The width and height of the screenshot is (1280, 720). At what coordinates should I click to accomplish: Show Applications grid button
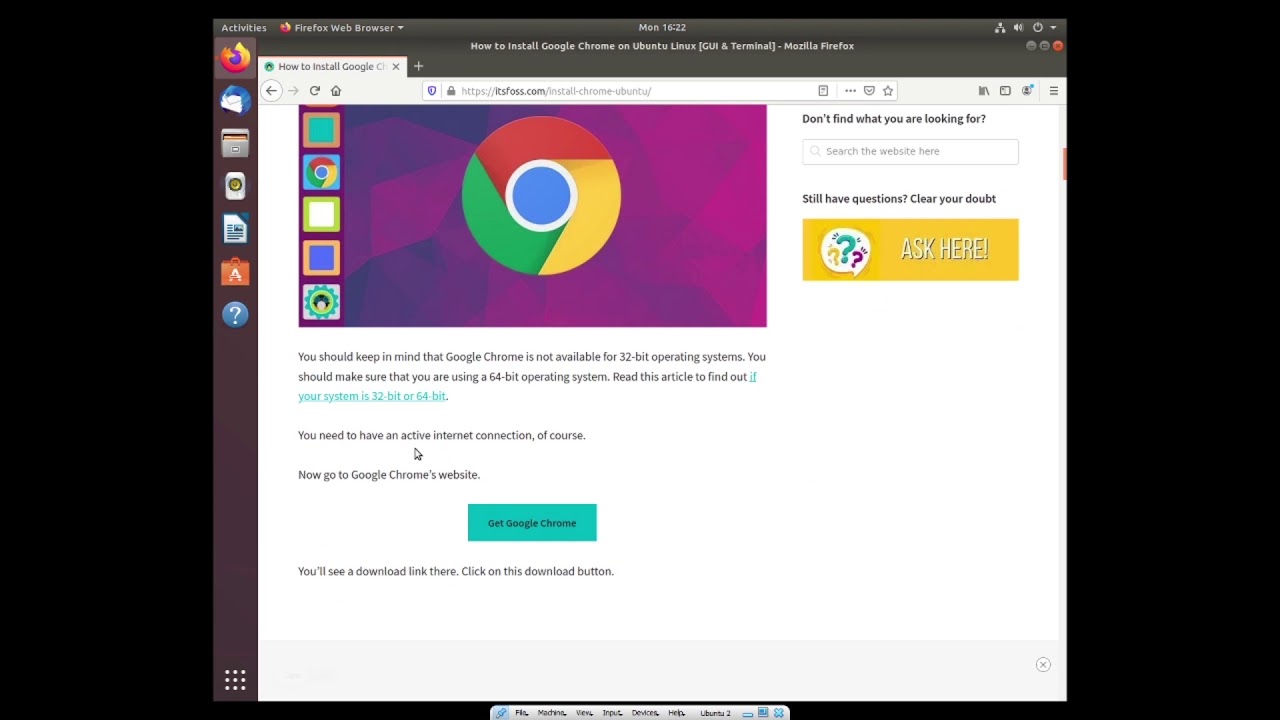pyautogui.click(x=235, y=680)
